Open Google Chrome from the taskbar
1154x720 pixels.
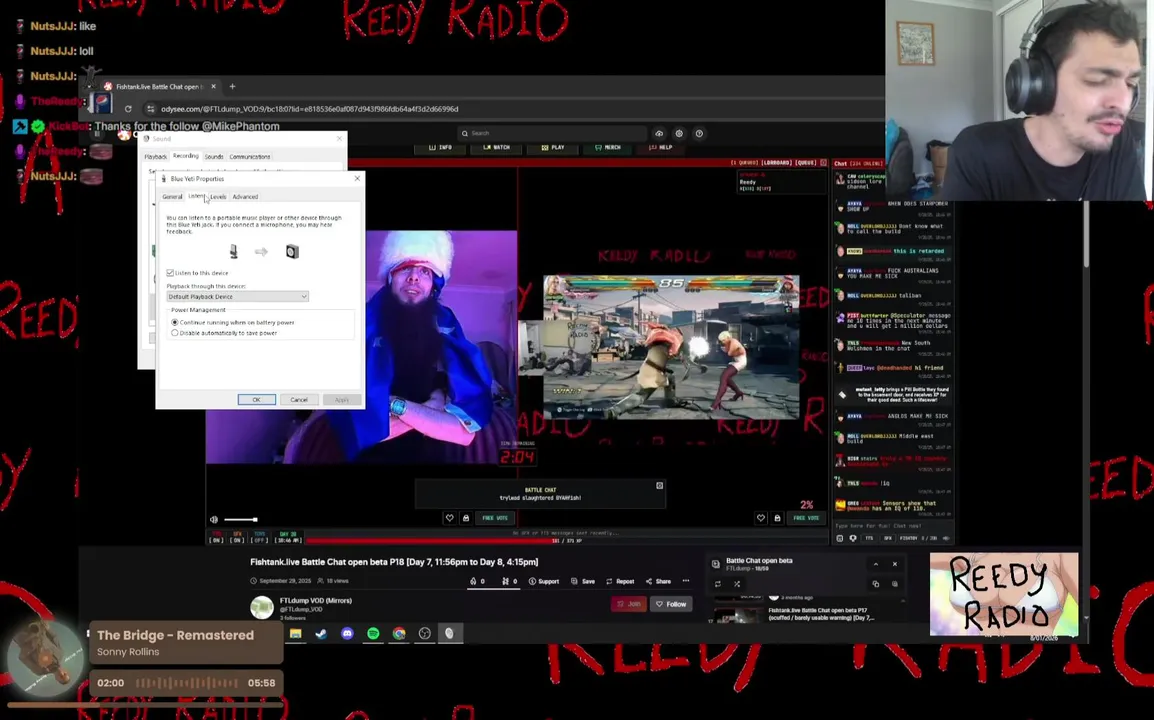(x=399, y=634)
